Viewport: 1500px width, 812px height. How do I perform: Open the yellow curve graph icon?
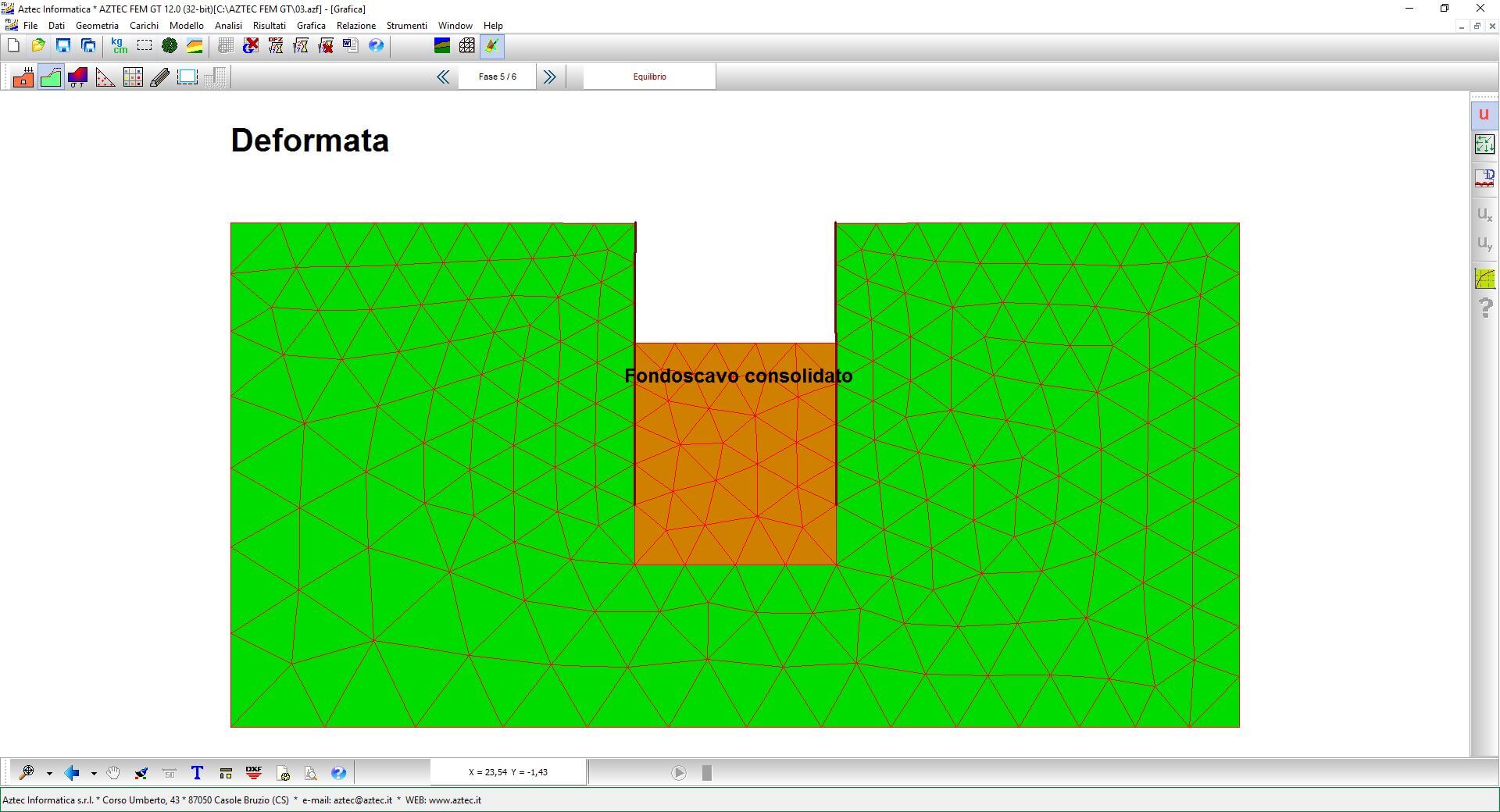(1484, 279)
